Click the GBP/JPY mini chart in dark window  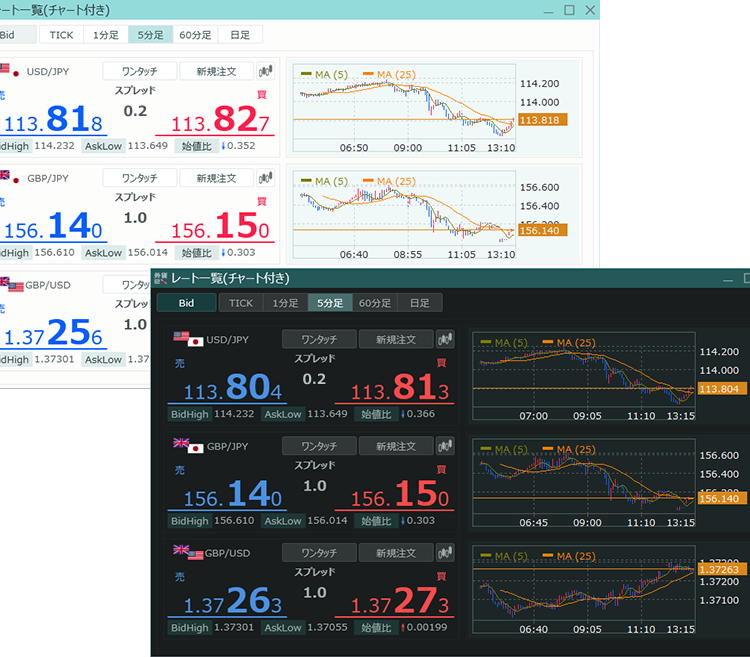[583, 479]
